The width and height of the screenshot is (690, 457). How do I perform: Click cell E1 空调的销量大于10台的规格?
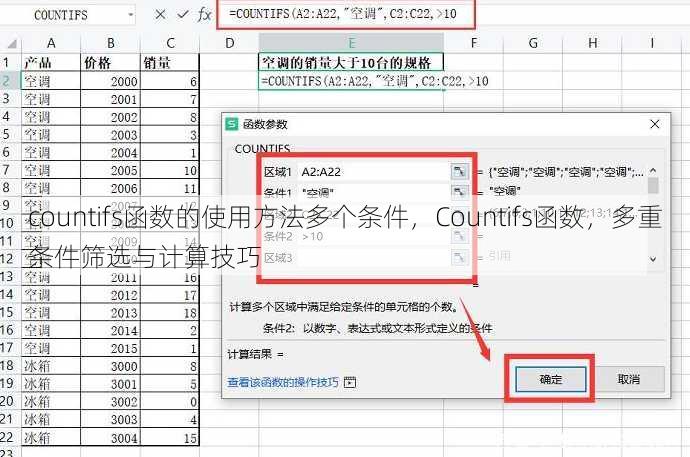[351, 63]
